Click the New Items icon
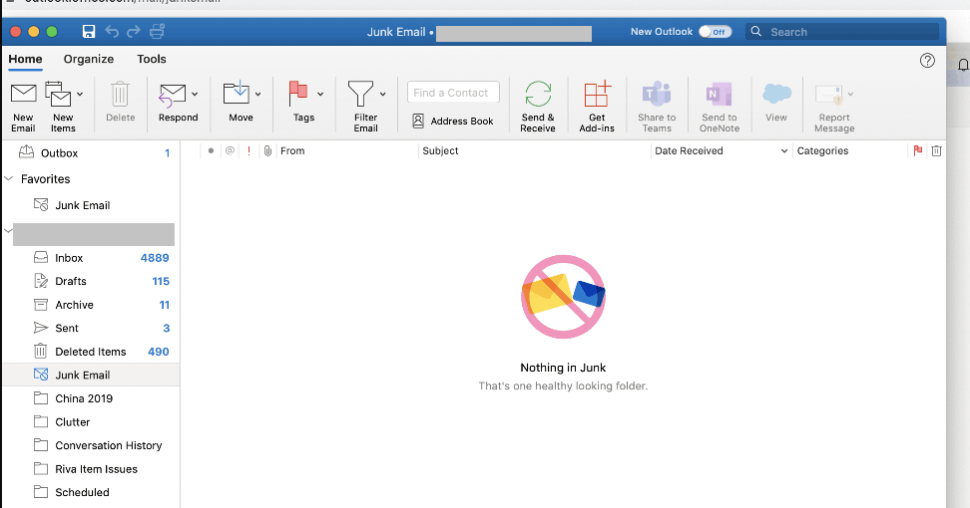The image size is (970, 508). pyautogui.click(x=58, y=94)
